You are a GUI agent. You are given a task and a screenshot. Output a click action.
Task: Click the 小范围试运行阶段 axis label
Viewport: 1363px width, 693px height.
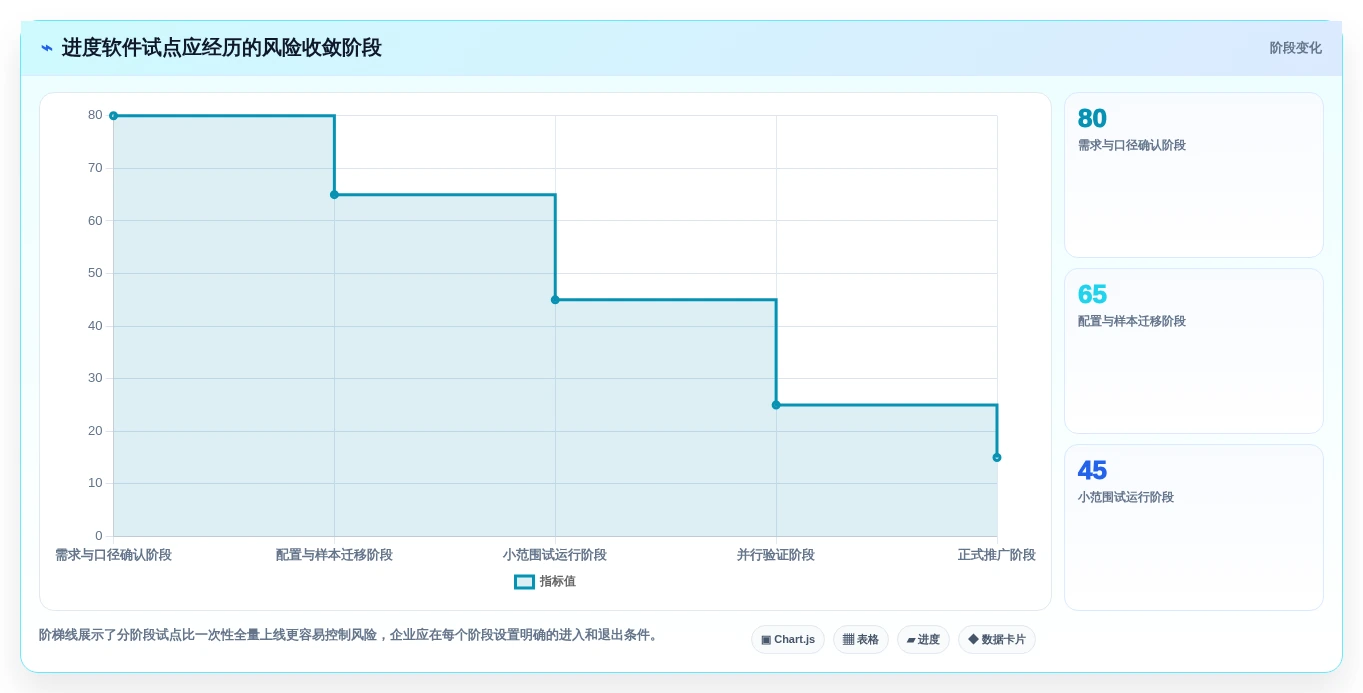[555, 555]
